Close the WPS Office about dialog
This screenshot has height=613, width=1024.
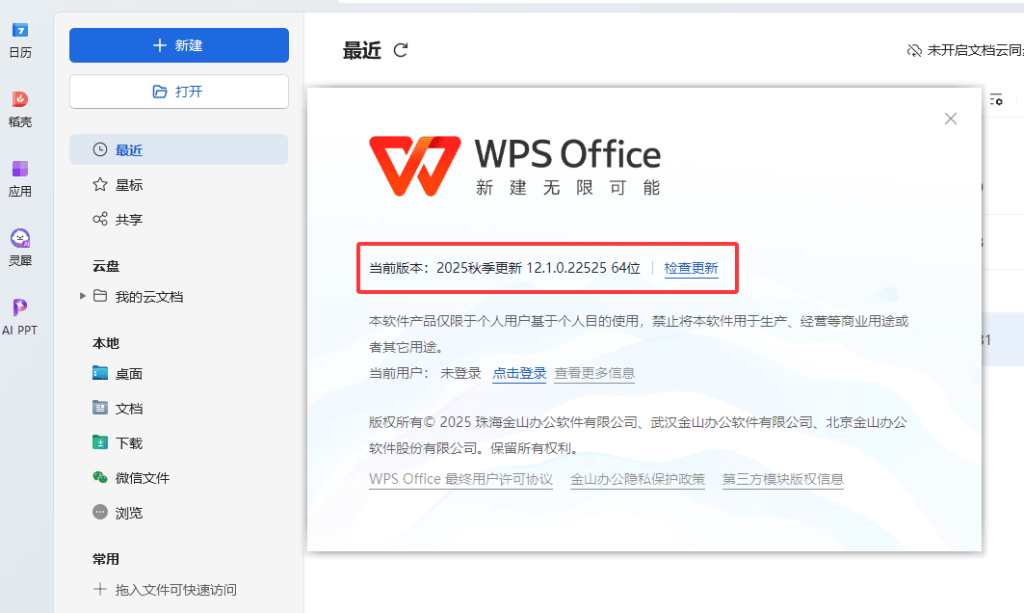(950, 119)
